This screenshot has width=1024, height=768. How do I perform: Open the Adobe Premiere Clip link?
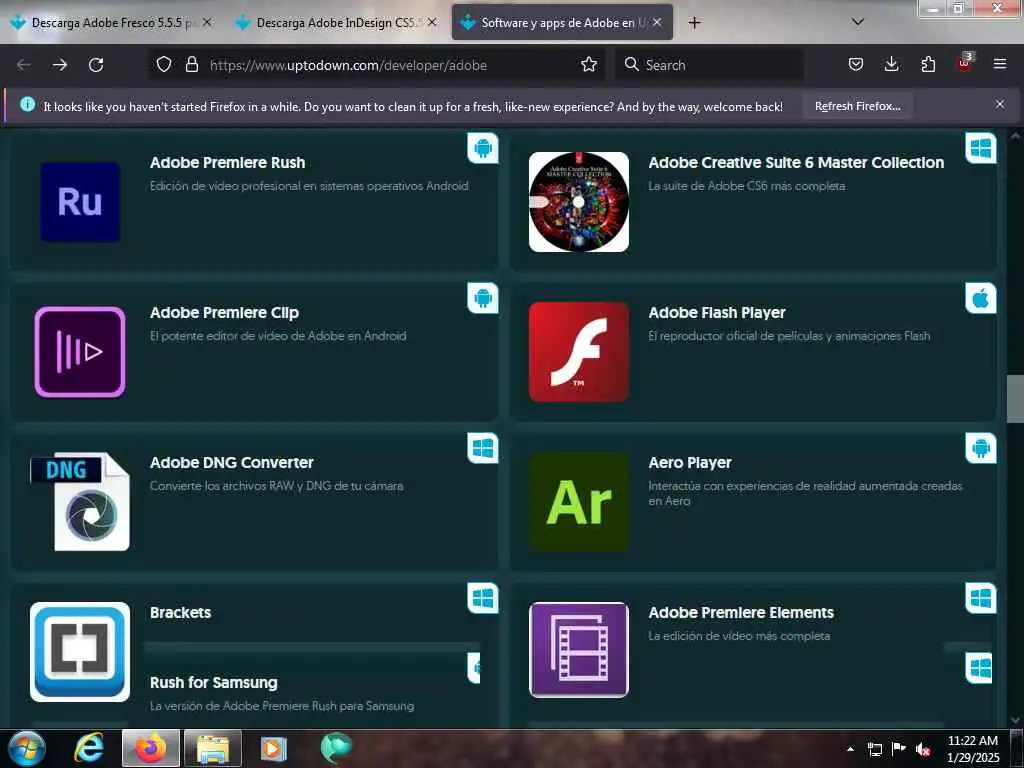click(x=224, y=313)
